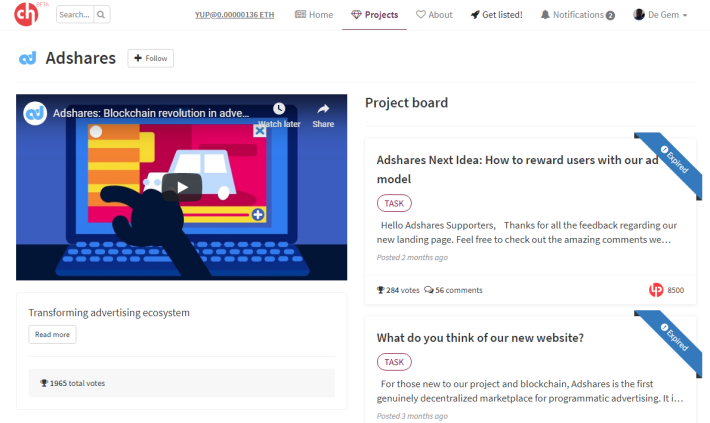Click 'Posted 2 months ago' text
Screen dimensions: 710x423
pos(412,257)
